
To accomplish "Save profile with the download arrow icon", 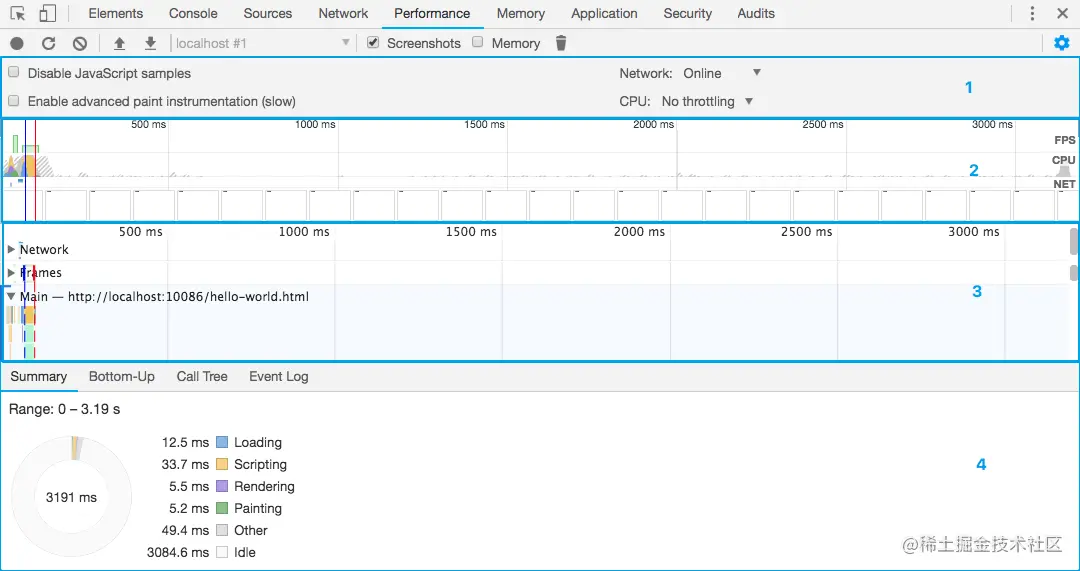I will pyautogui.click(x=150, y=43).
